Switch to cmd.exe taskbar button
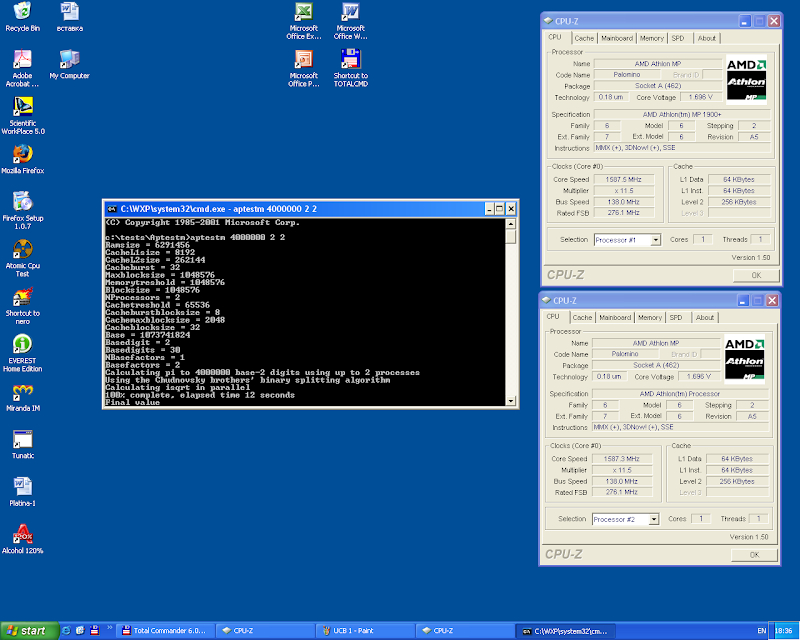The width and height of the screenshot is (800, 640). click(565, 631)
